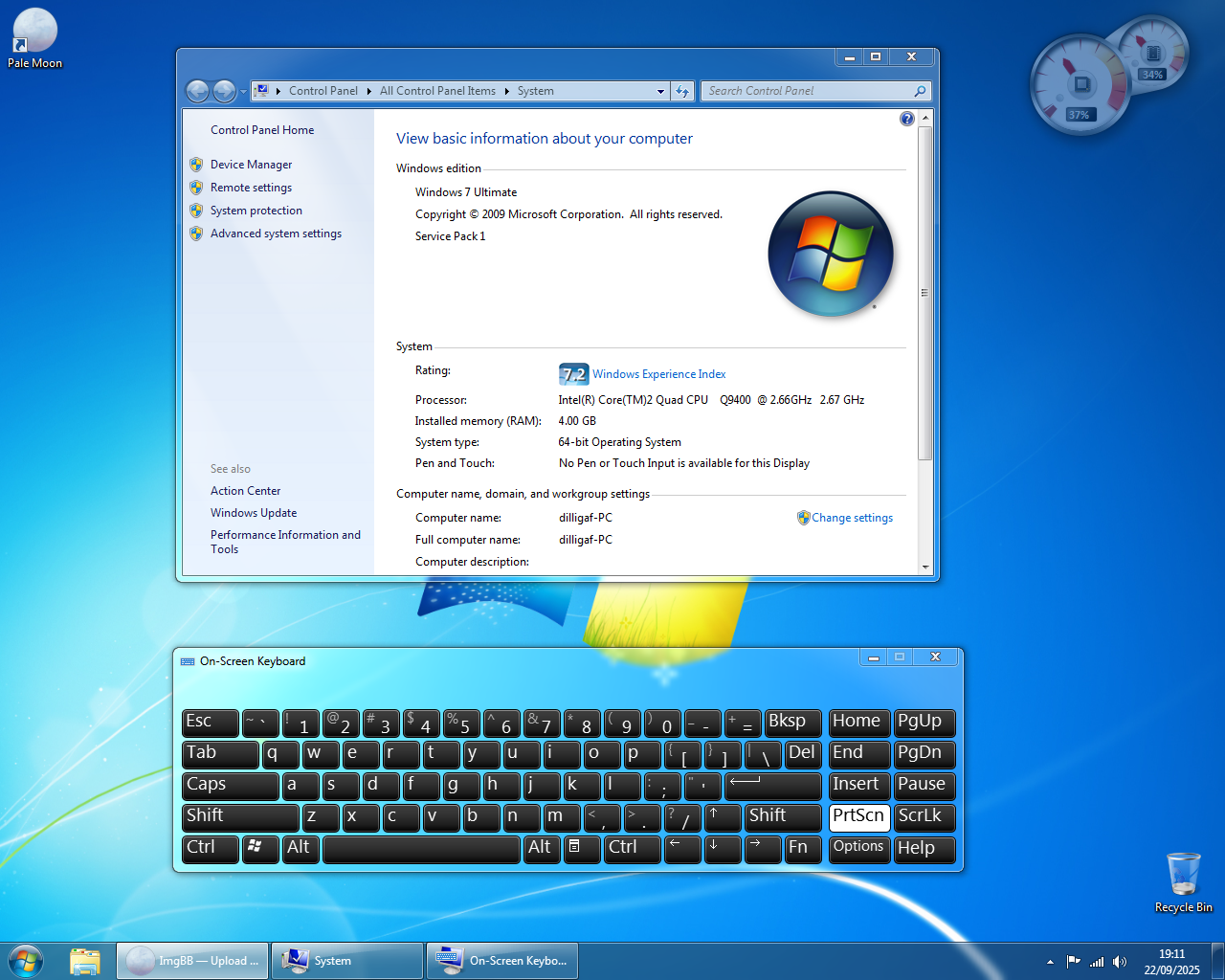The image size is (1225, 980).
Task: Open the Action Center flag tray icon
Action: [x=1074, y=961]
